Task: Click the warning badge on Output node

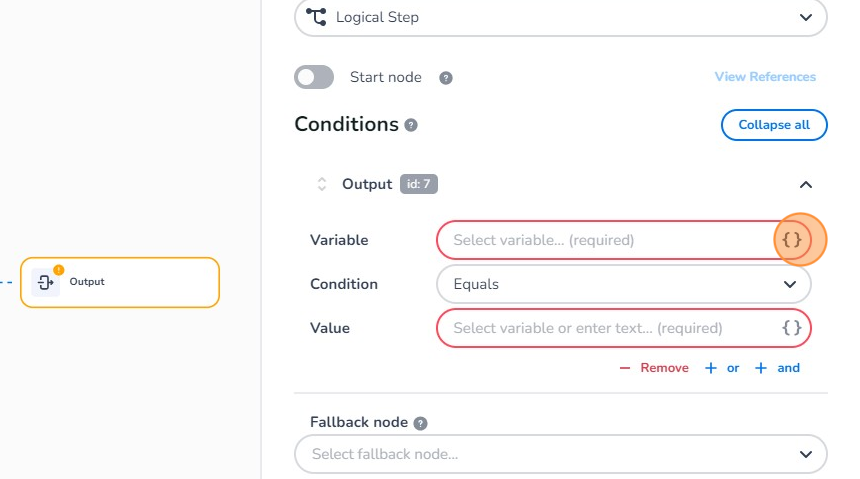Action: (x=58, y=269)
